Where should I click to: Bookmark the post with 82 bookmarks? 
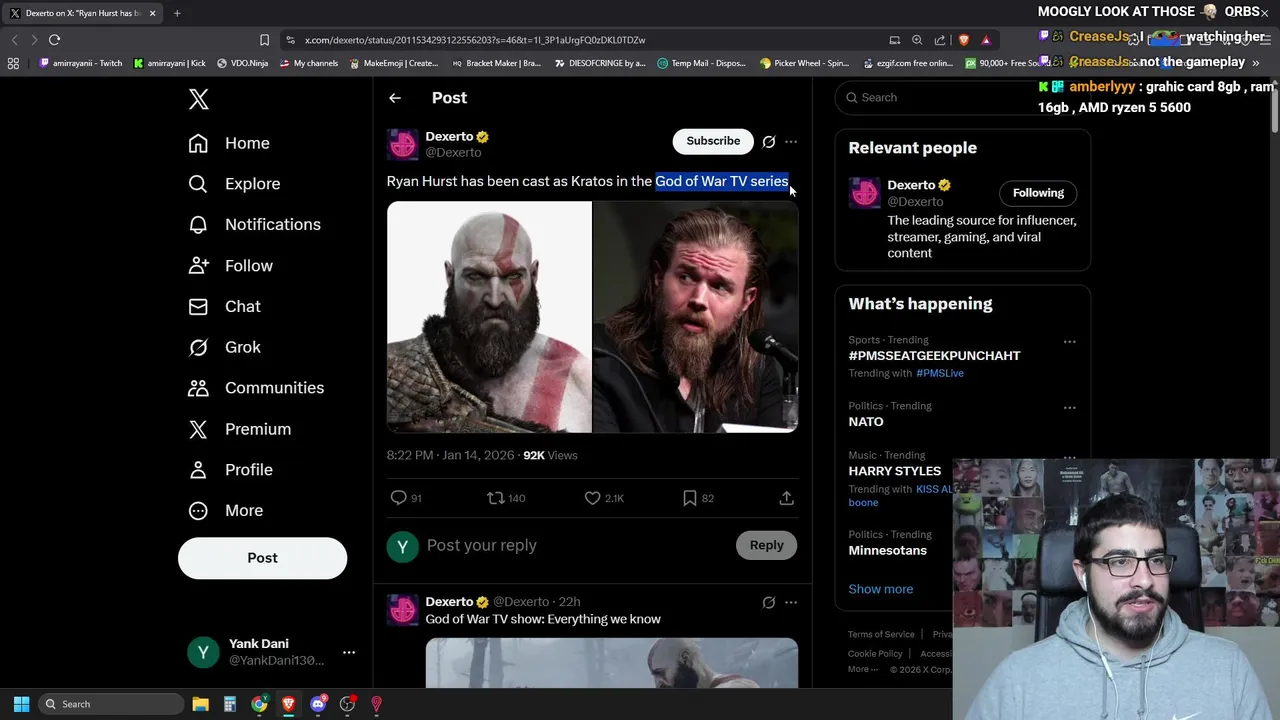[698, 498]
